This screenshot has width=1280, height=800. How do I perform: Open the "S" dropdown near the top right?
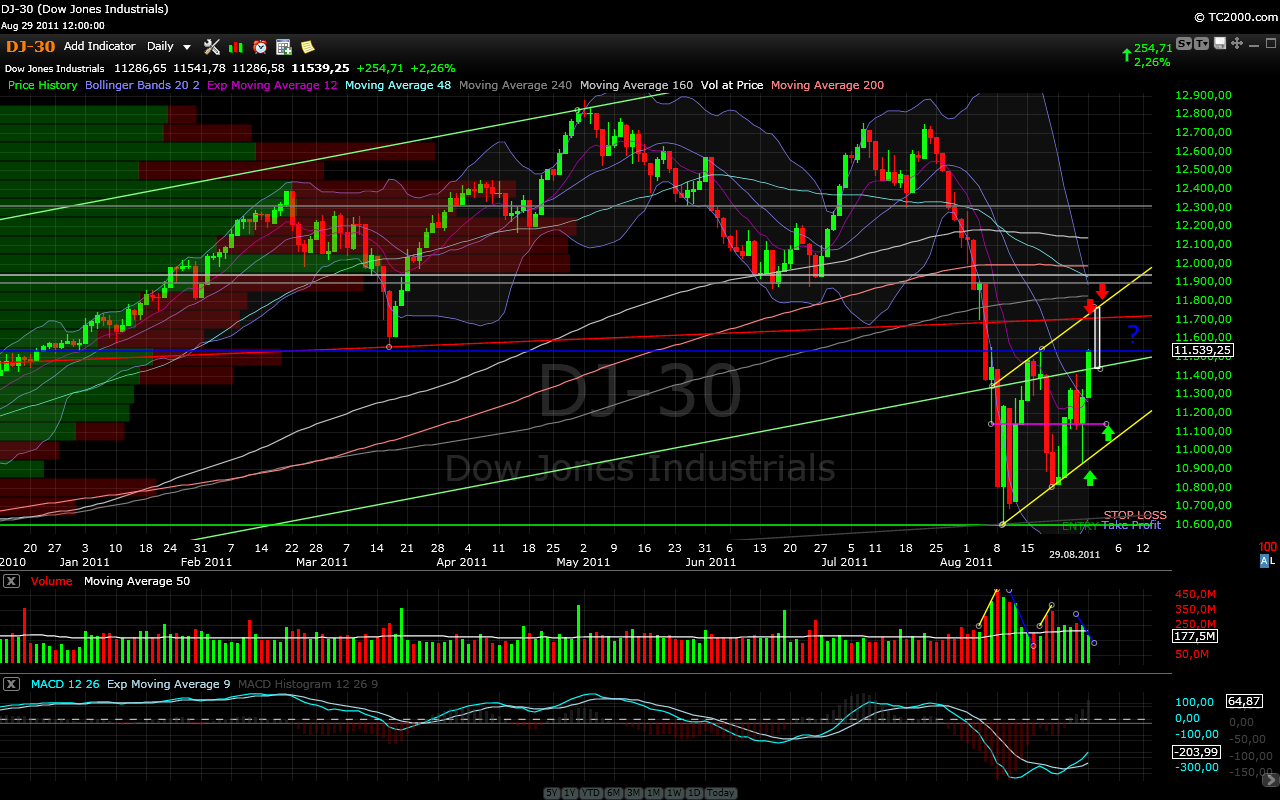[1183, 45]
